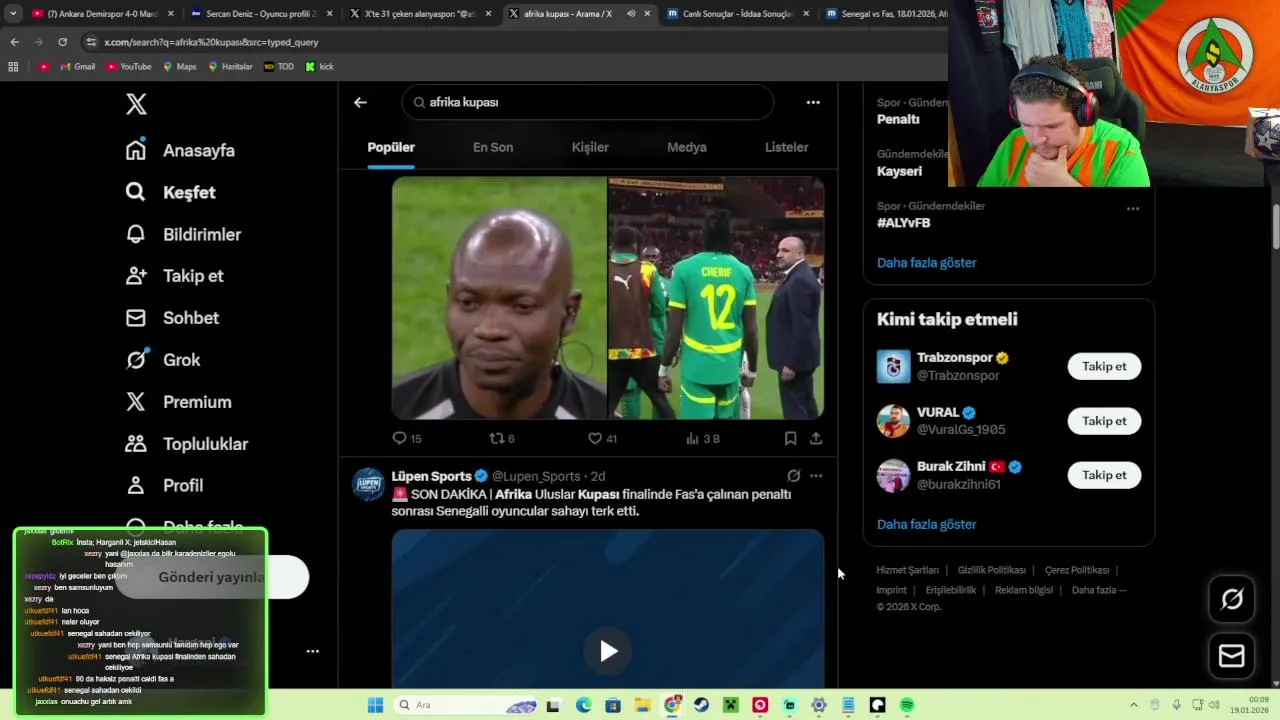The height and width of the screenshot is (720, 1280).
Task: Show more follow suggestions
Action: 926,524
